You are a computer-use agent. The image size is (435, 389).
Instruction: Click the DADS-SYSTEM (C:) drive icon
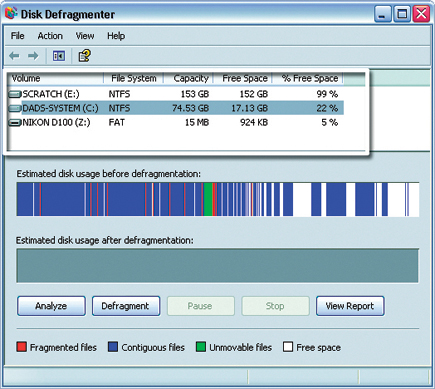[x=15, y=108]
